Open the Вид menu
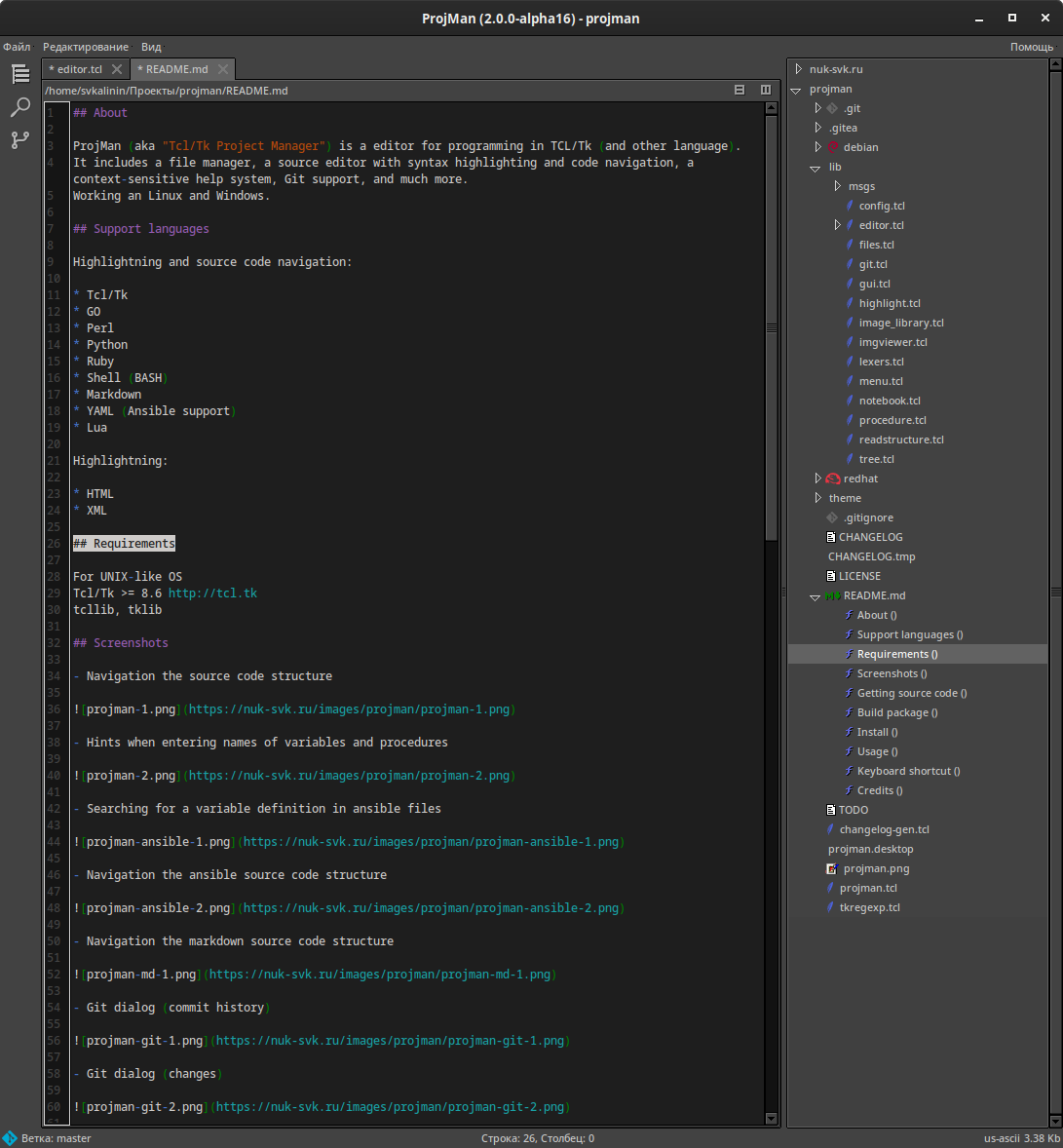 151,47
